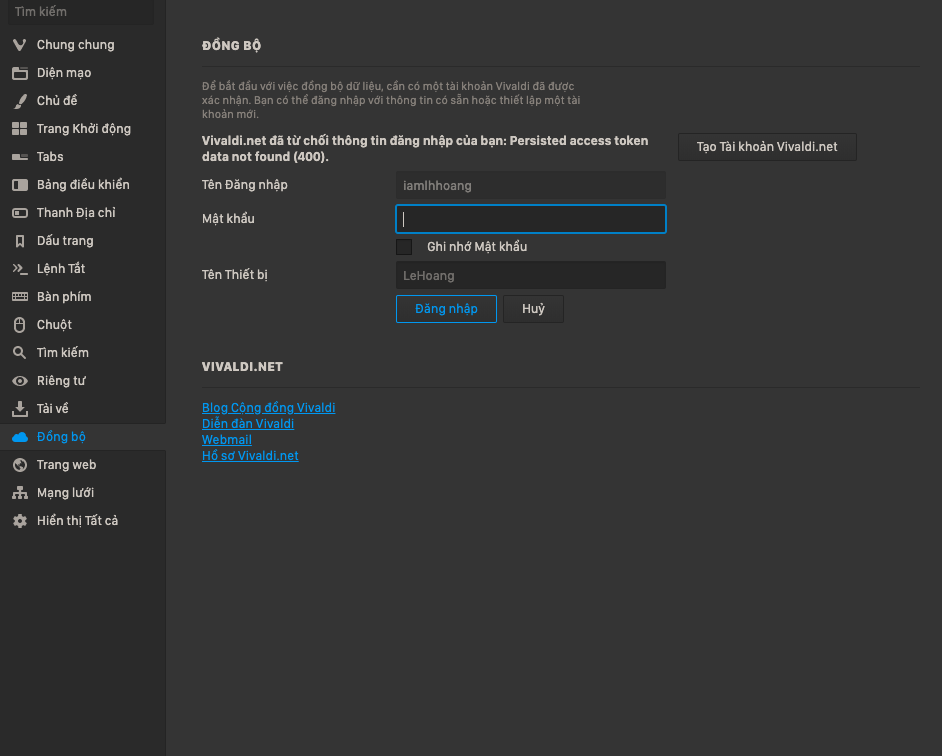The height and width of the screenshot is (756, 942).
Task: Click the Riêng tư eye icon
Action: click(x=19, y=381)
